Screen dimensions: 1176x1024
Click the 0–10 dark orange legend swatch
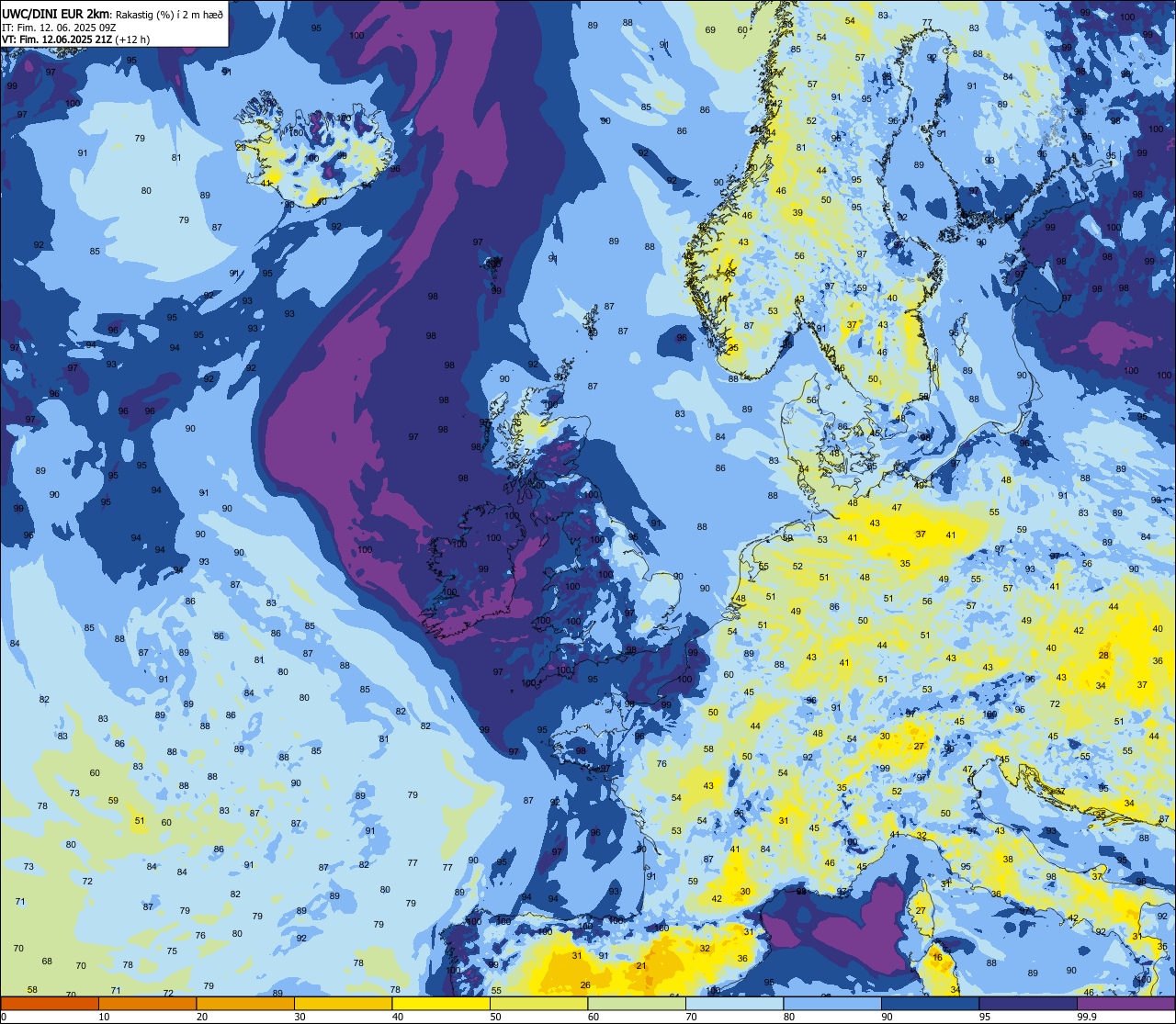coord(50,1004)
